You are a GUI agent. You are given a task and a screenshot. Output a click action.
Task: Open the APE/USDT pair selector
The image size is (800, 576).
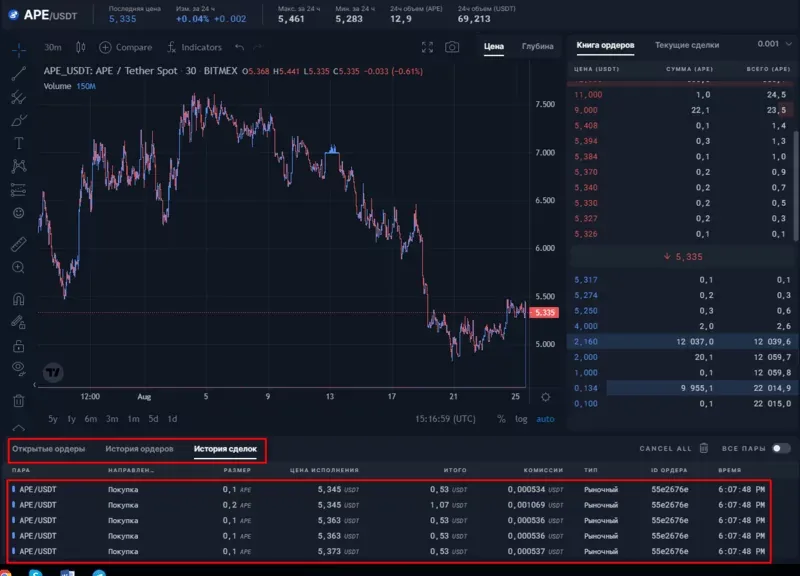point(43,15)
